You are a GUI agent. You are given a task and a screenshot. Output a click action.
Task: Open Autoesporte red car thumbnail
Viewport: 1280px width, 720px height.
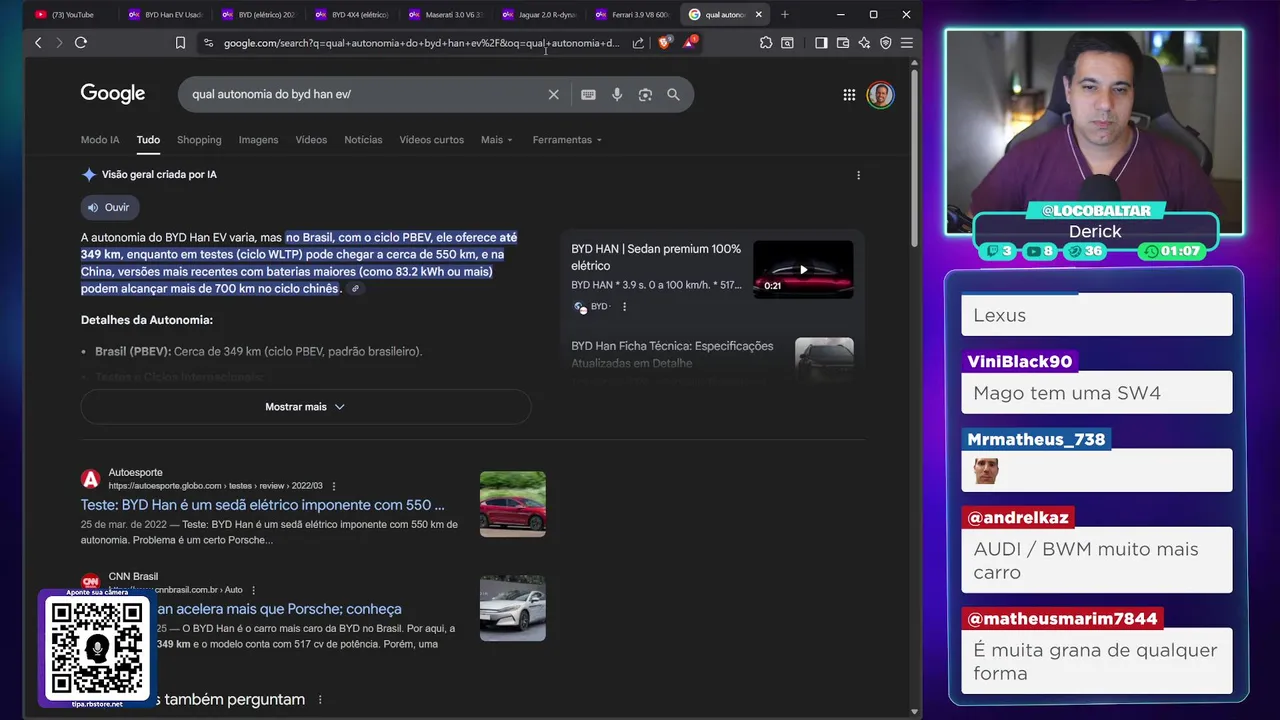[x=513, y=504]
